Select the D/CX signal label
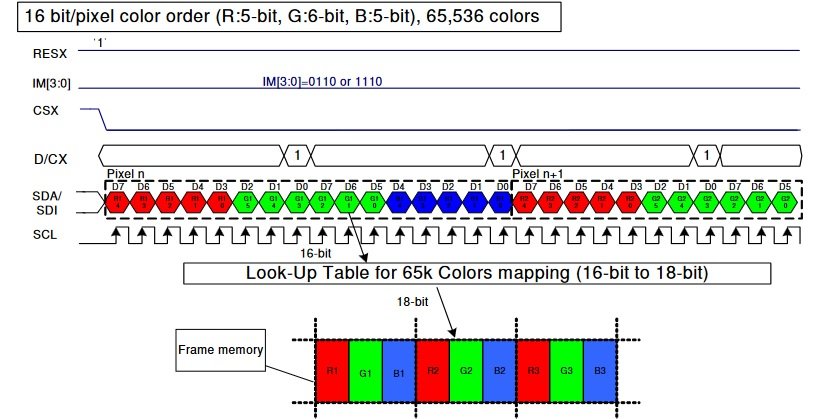 [50, 159]
